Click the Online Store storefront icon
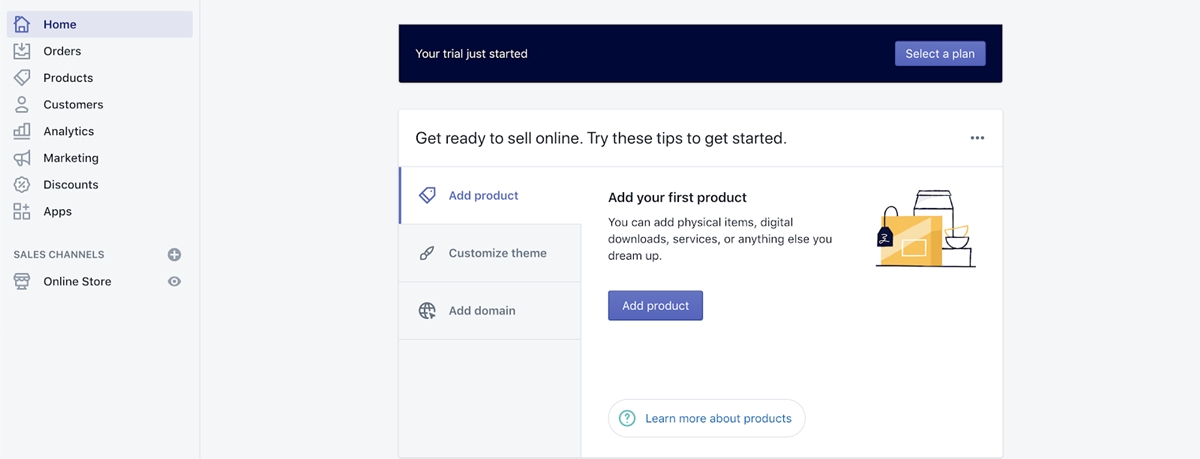This screenshot has width=1200, height=459. [22, 281]
